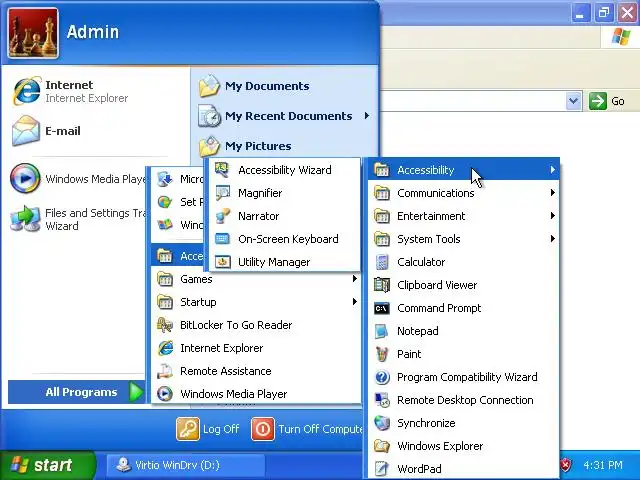Click the Program Compatibility Wizard label

467,377
